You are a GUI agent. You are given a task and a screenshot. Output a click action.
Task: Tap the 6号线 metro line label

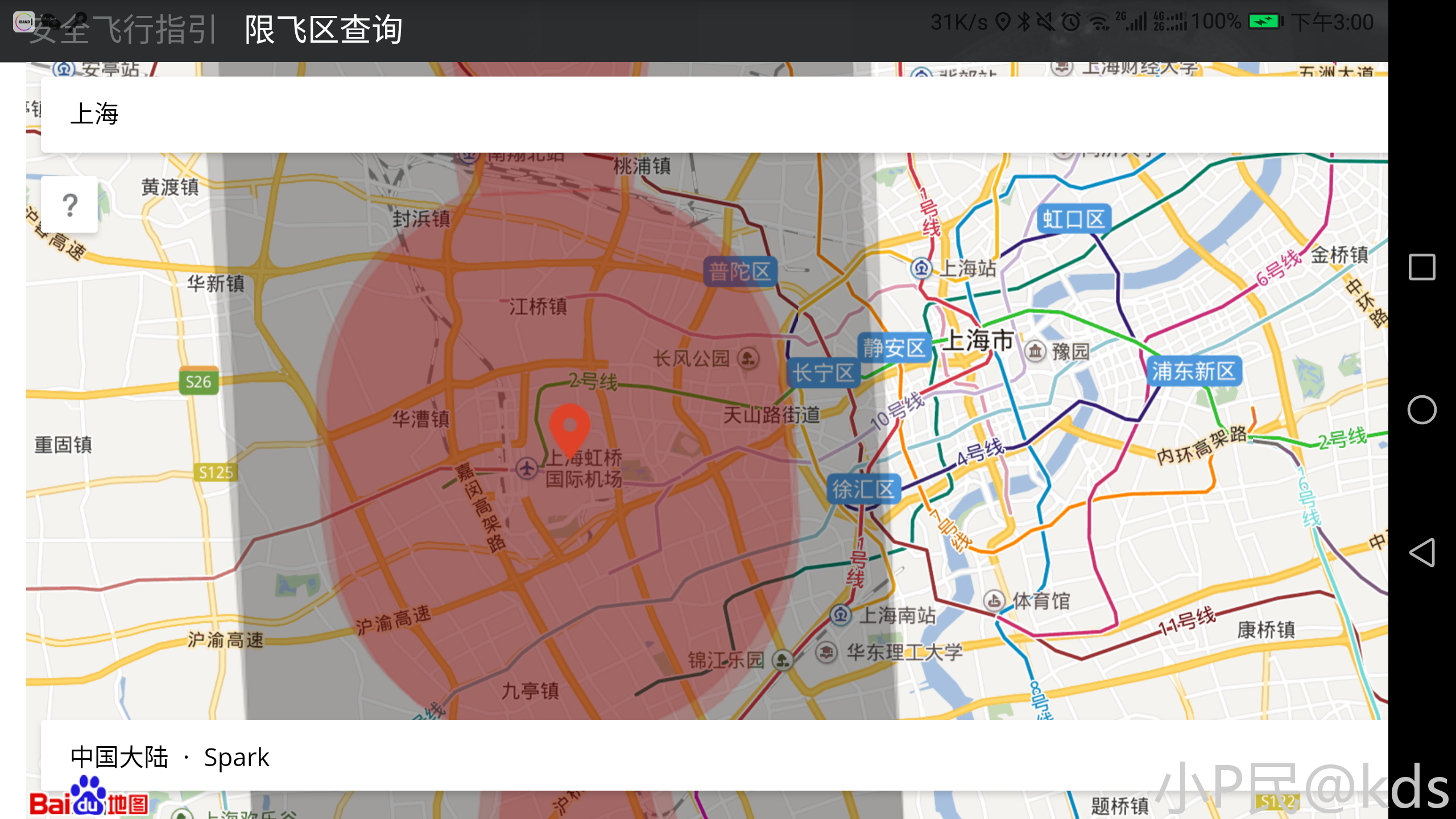[x=1279, y=268]
